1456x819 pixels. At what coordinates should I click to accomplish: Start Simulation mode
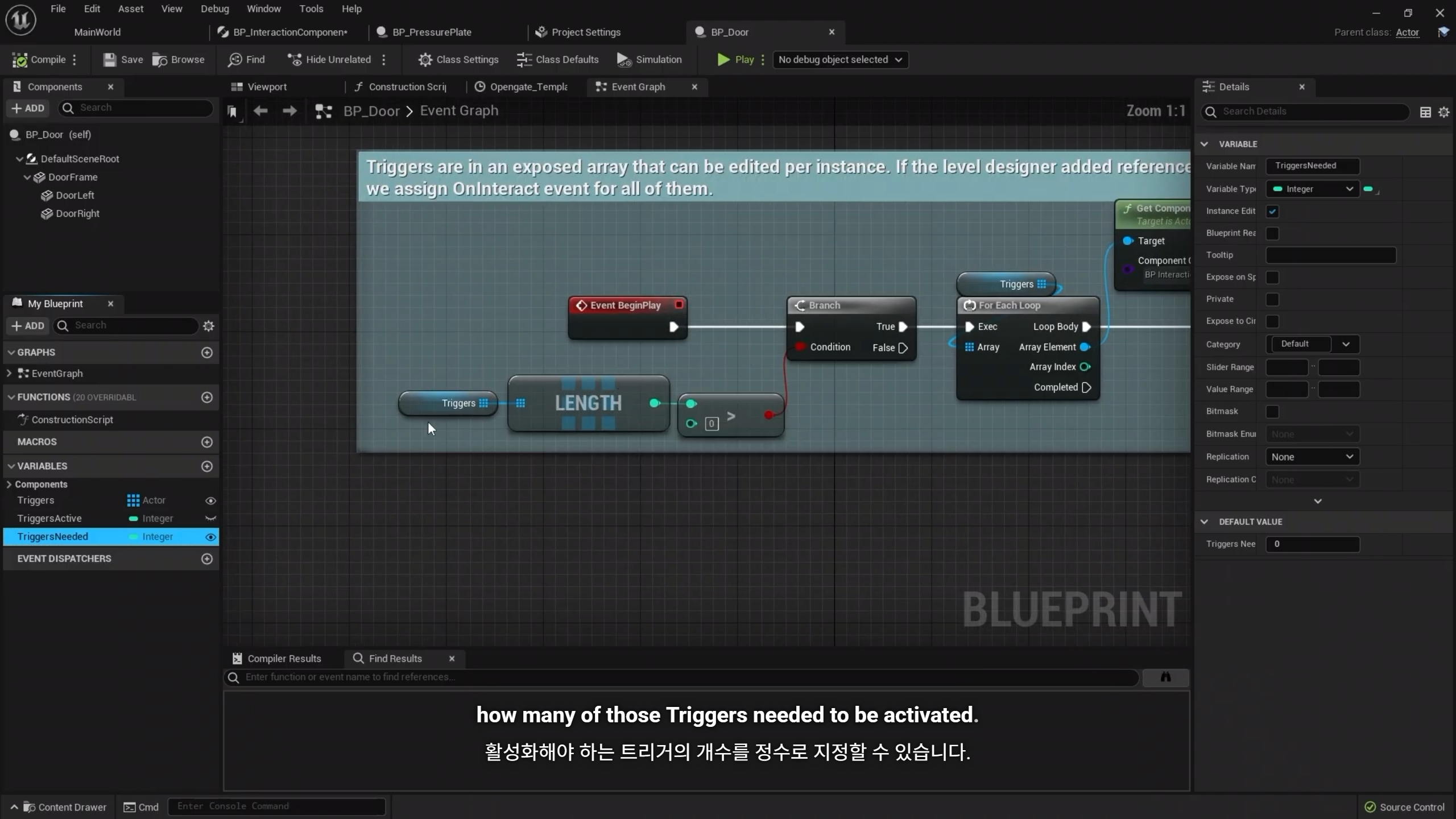[x=650, y=60]
